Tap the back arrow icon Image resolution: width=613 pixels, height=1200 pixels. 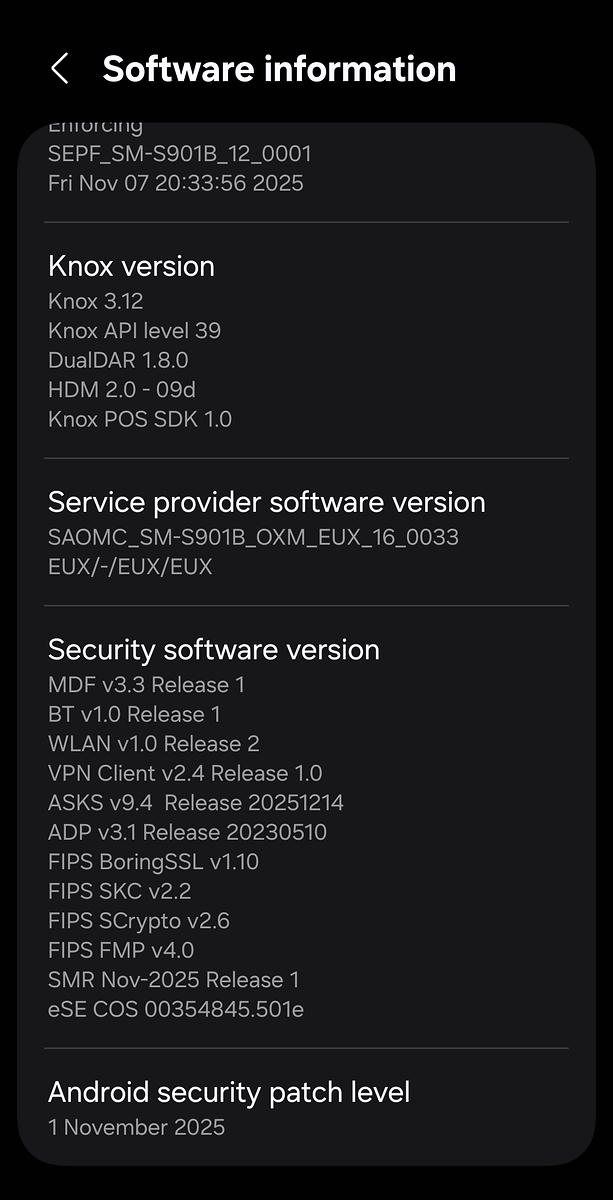coord(59,69)
